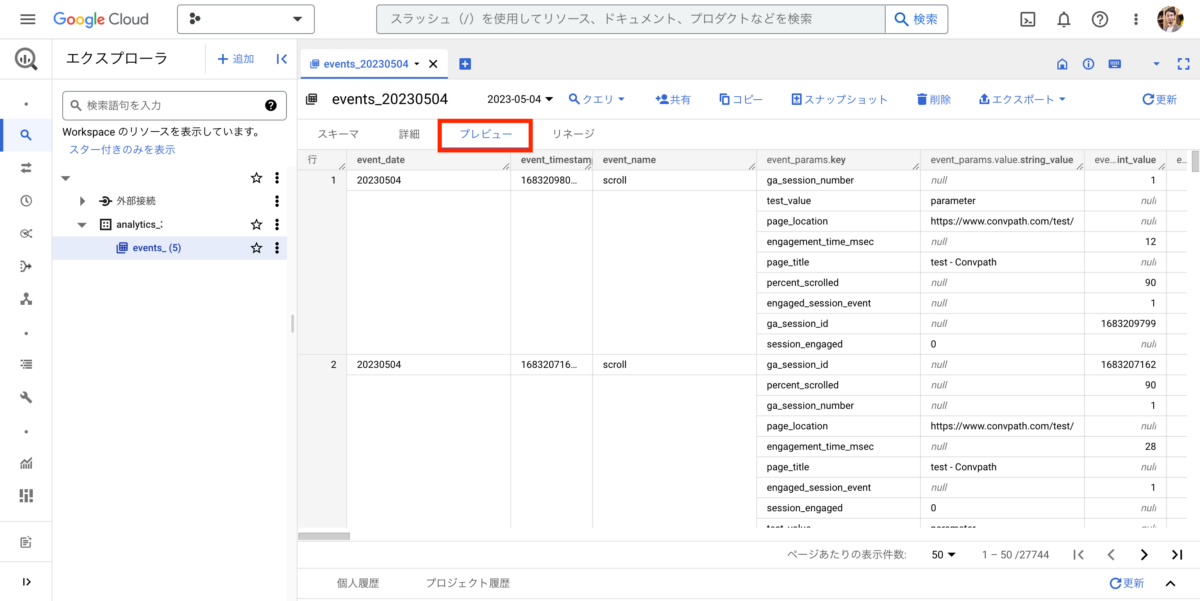This screenshot has height=601, width=1200.
Task: Star the top project node
Action: [255, 177]
